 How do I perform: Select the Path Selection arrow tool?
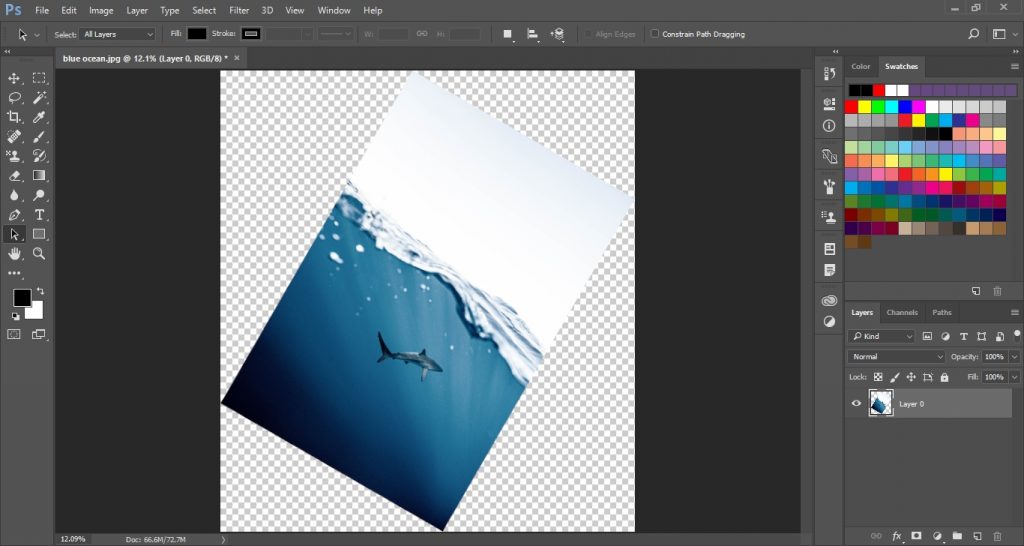[x=14, y=234]
